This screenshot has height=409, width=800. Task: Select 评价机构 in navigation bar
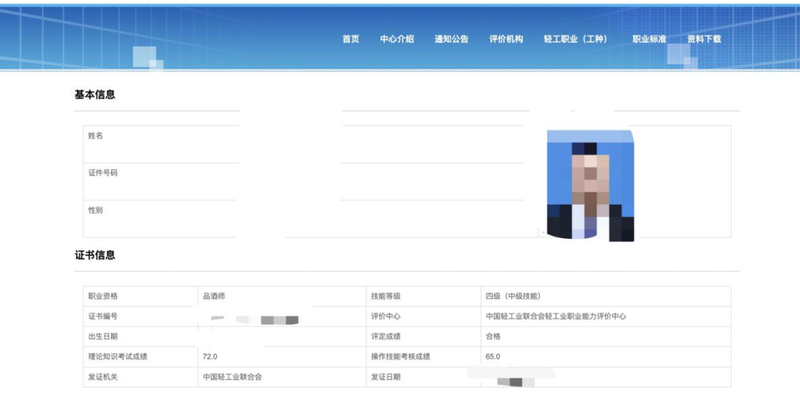pyautogui.click(x=506, y=39)
